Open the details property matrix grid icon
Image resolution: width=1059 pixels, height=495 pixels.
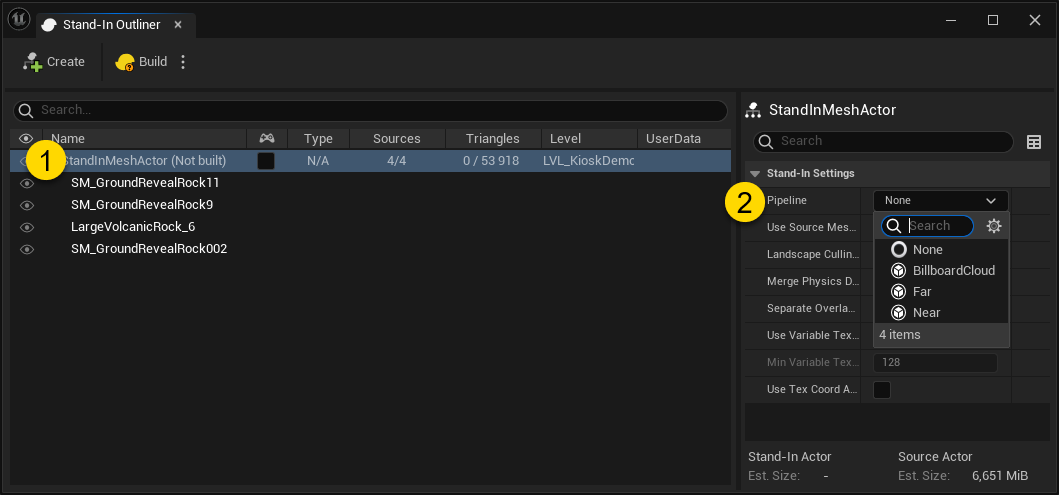[1033, 142]
